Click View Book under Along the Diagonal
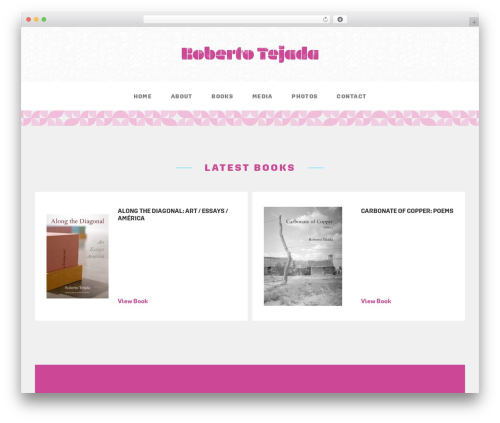The image size is (500, 423). tap(133, 301)
